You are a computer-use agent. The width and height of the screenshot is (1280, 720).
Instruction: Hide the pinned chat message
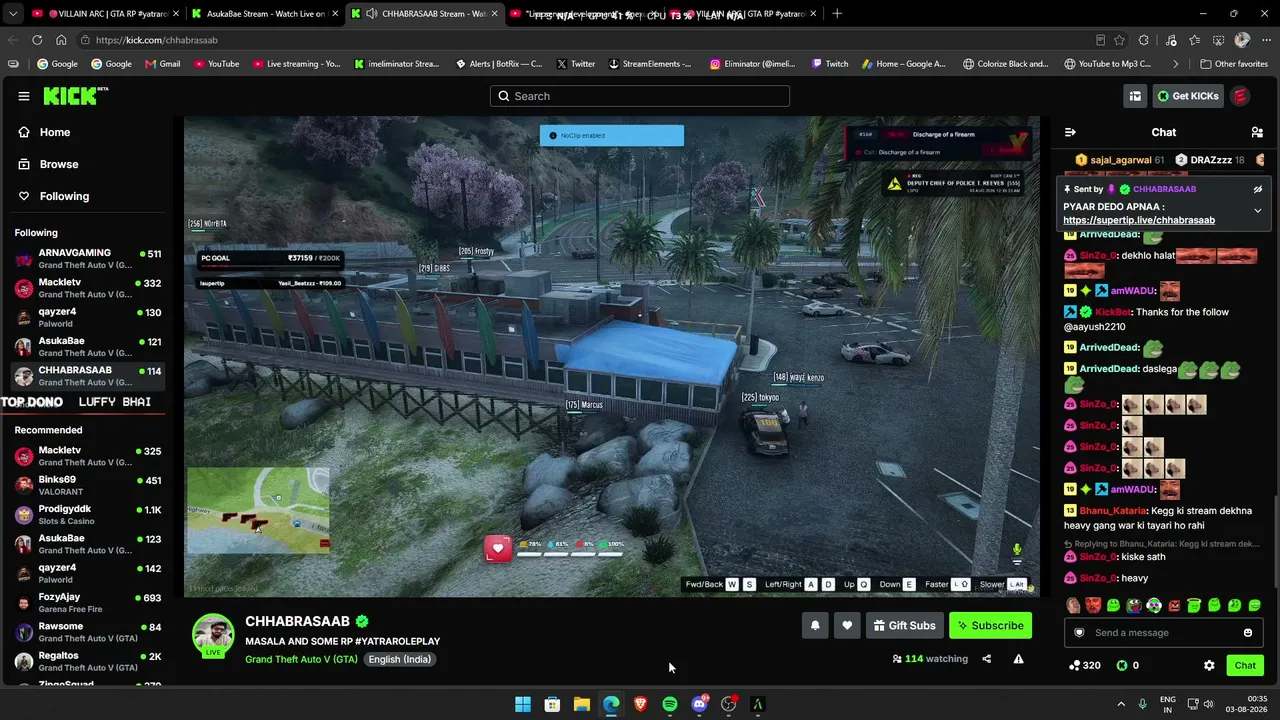pyautogui.click(x=1258, y=189)
